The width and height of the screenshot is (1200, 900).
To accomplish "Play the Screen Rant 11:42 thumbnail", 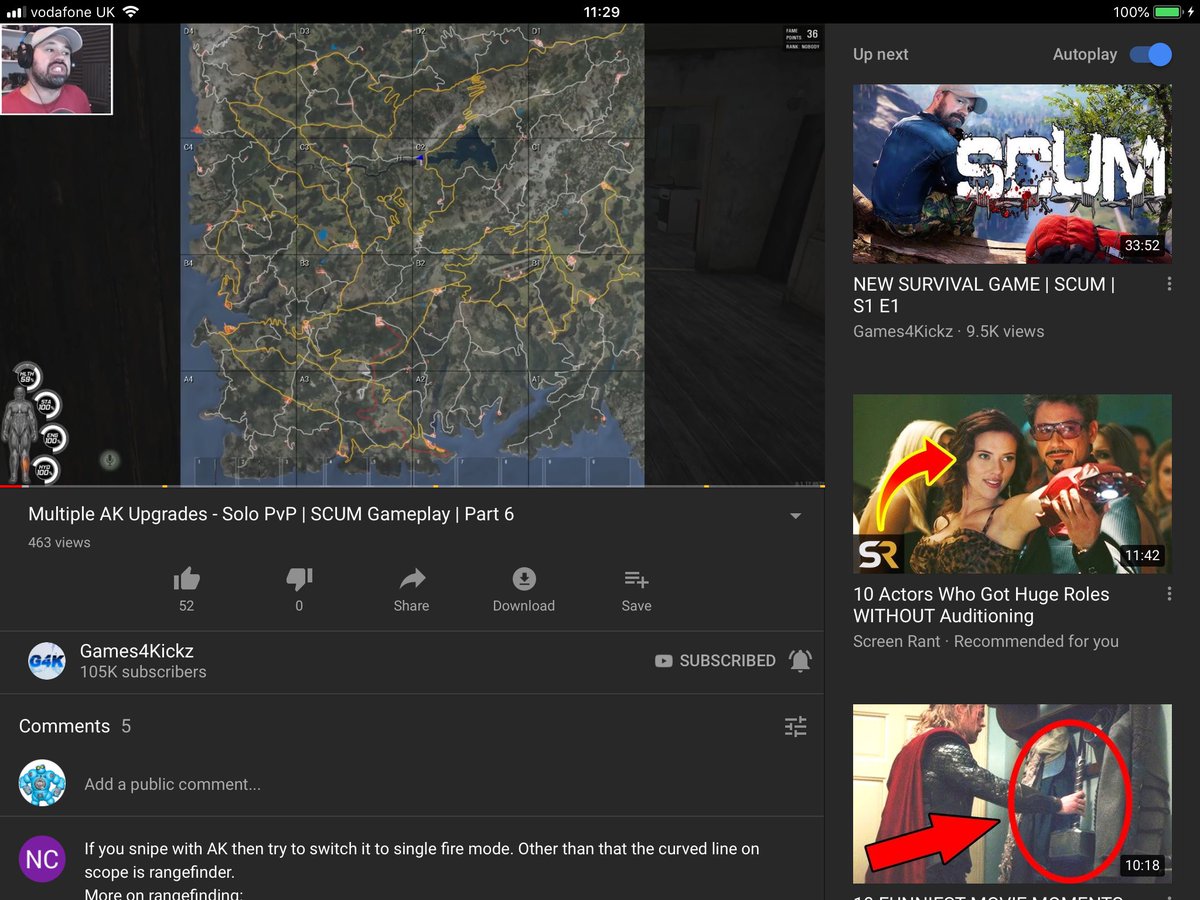I will pyautogui.click(x=1012, y=484).
